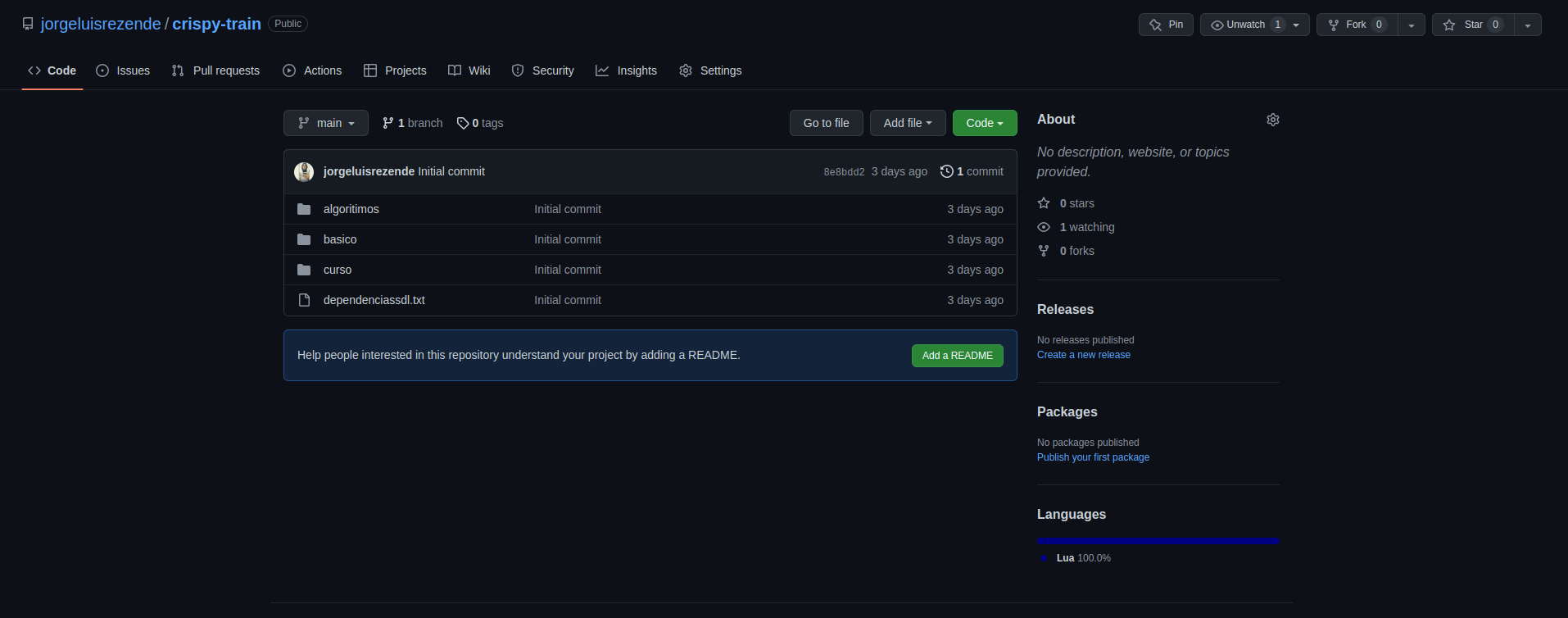Open Initial commit link in algoritimos row
Screen dimensions: 1568x618
point(568,209)
